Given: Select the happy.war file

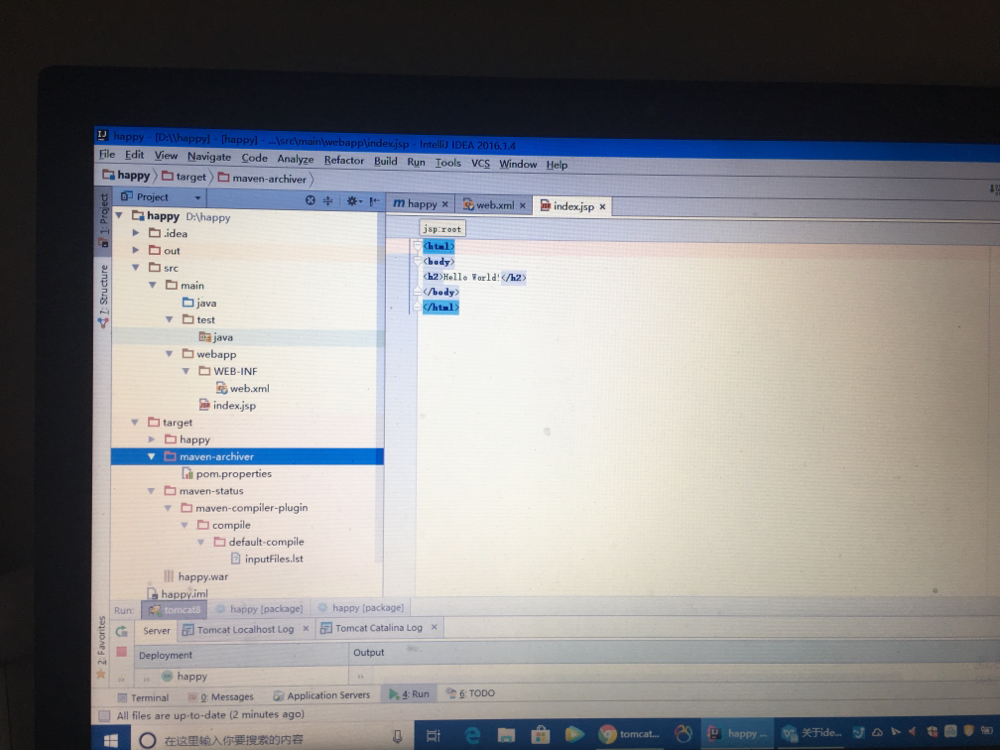Looking at the screenshot, I should click(x=196, y=577).
